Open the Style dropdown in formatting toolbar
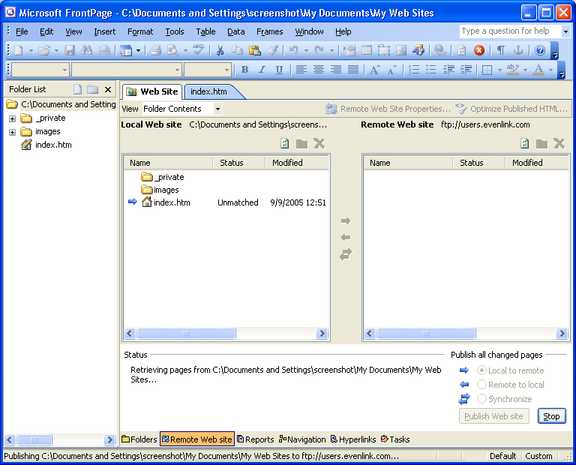 65,69
